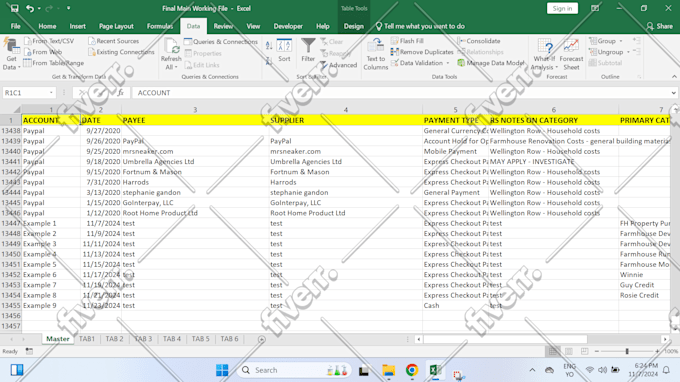
Task: Switch to the Home ribbon tab
Action: pyautogui.click(x=47, y=26)
